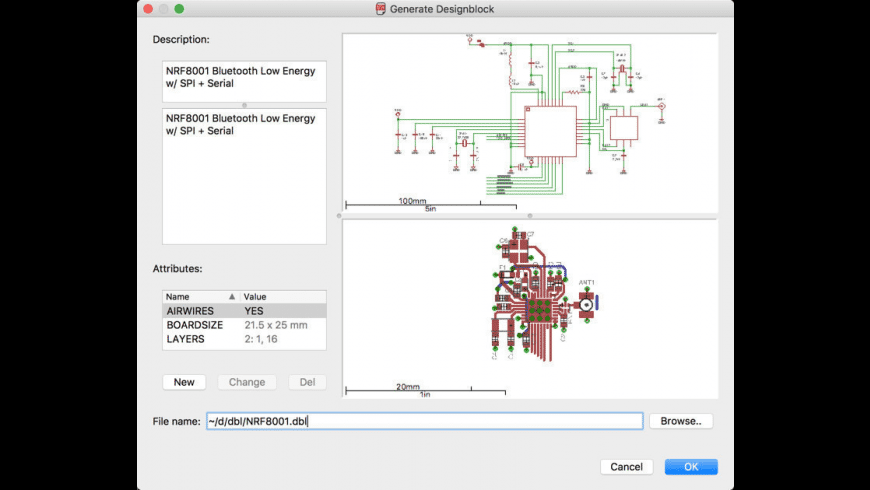Select the LAYERS attribute row

[244, 339]
